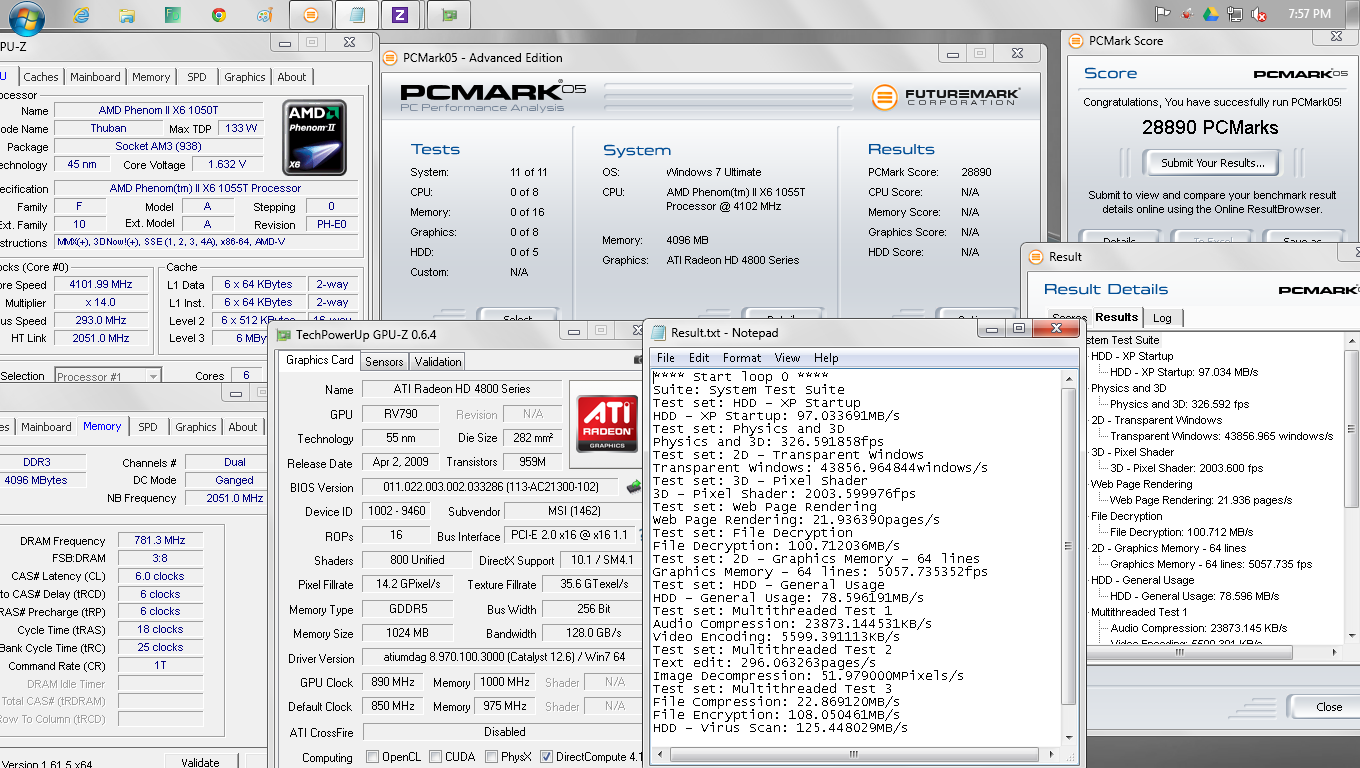
Task: Click the red molecule tray icon
Action: coord(1186,14)
